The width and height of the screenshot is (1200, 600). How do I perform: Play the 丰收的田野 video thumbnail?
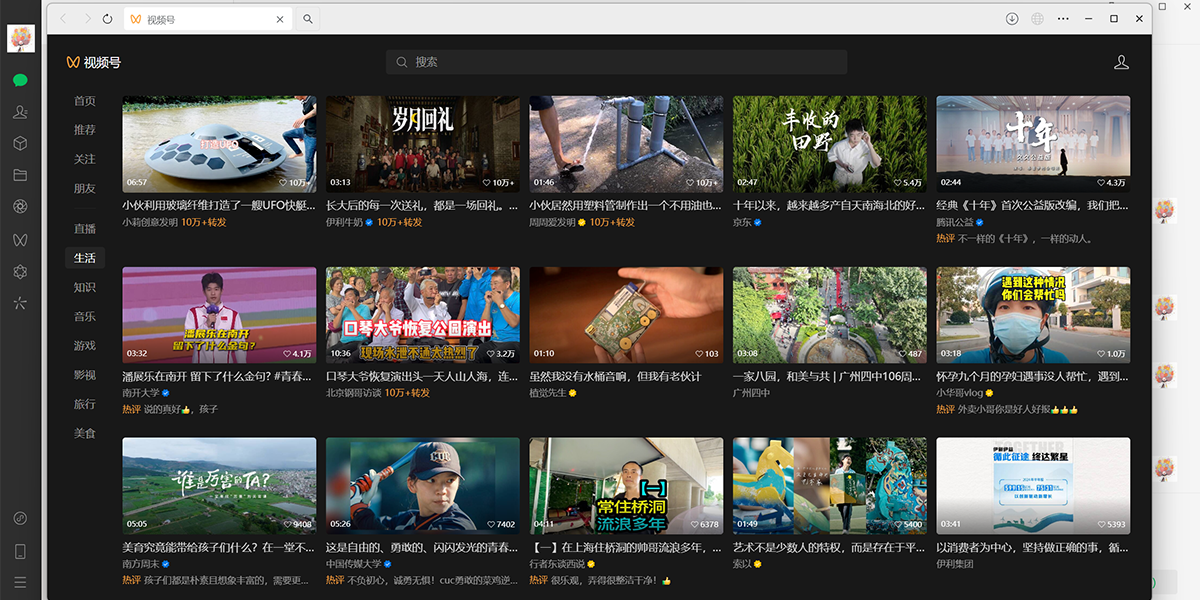[x=829, y=143]
